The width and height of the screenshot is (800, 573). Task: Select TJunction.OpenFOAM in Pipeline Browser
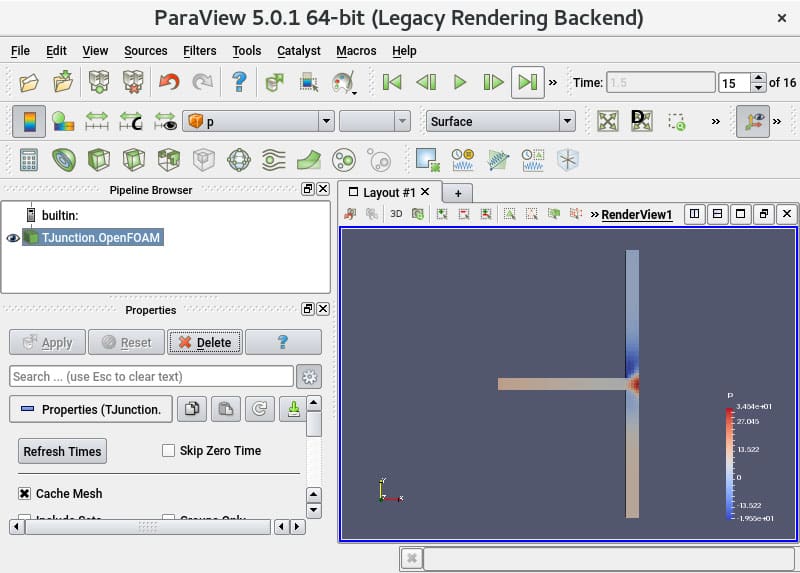(x=101, y=238)
